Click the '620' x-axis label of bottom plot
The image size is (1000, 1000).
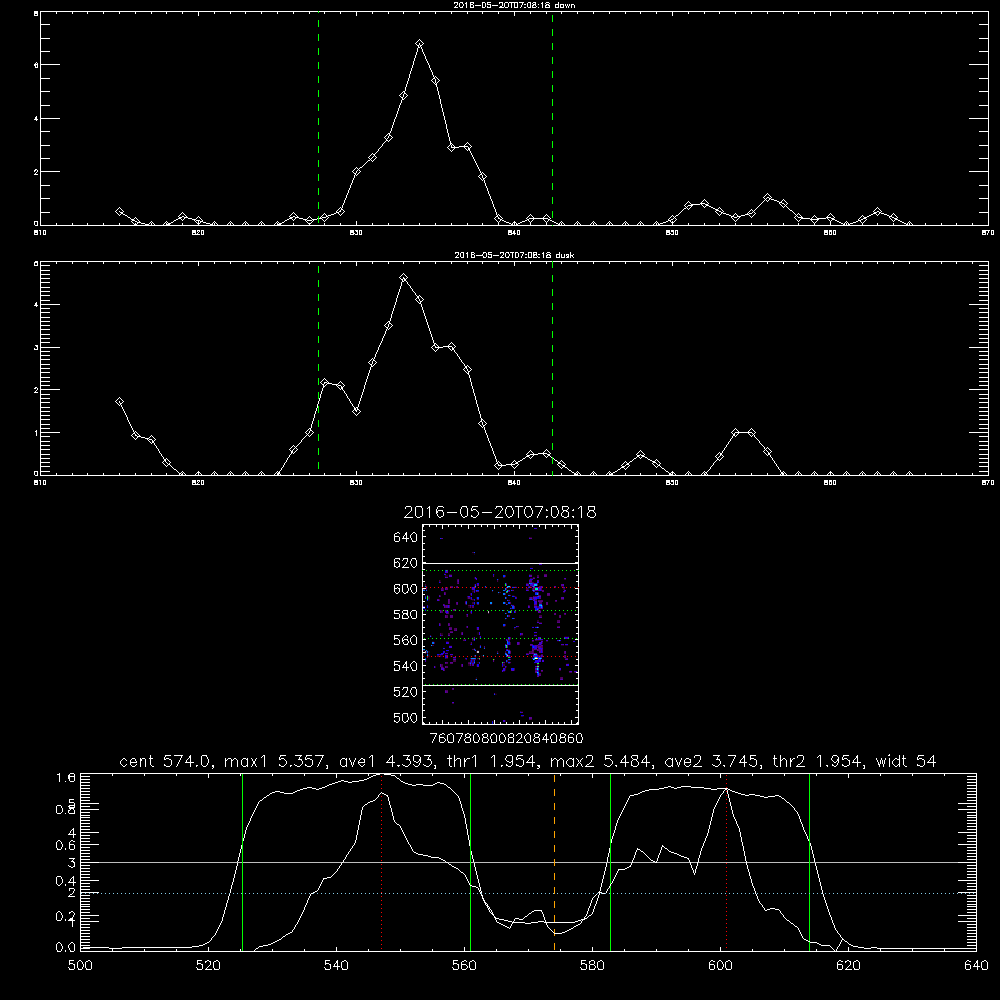pos(848,966)
